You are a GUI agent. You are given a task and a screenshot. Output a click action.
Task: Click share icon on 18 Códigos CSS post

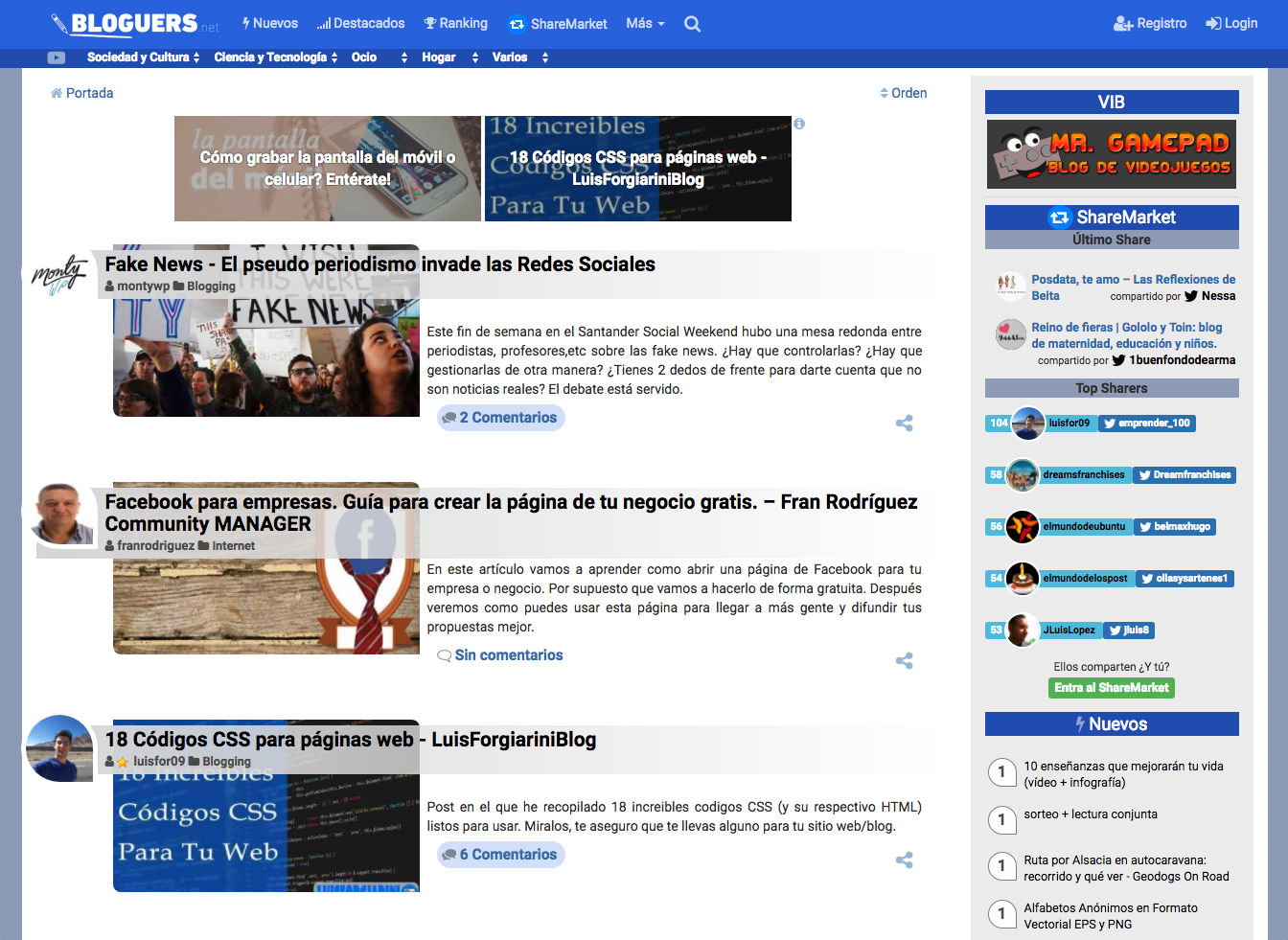pos(904,860)
